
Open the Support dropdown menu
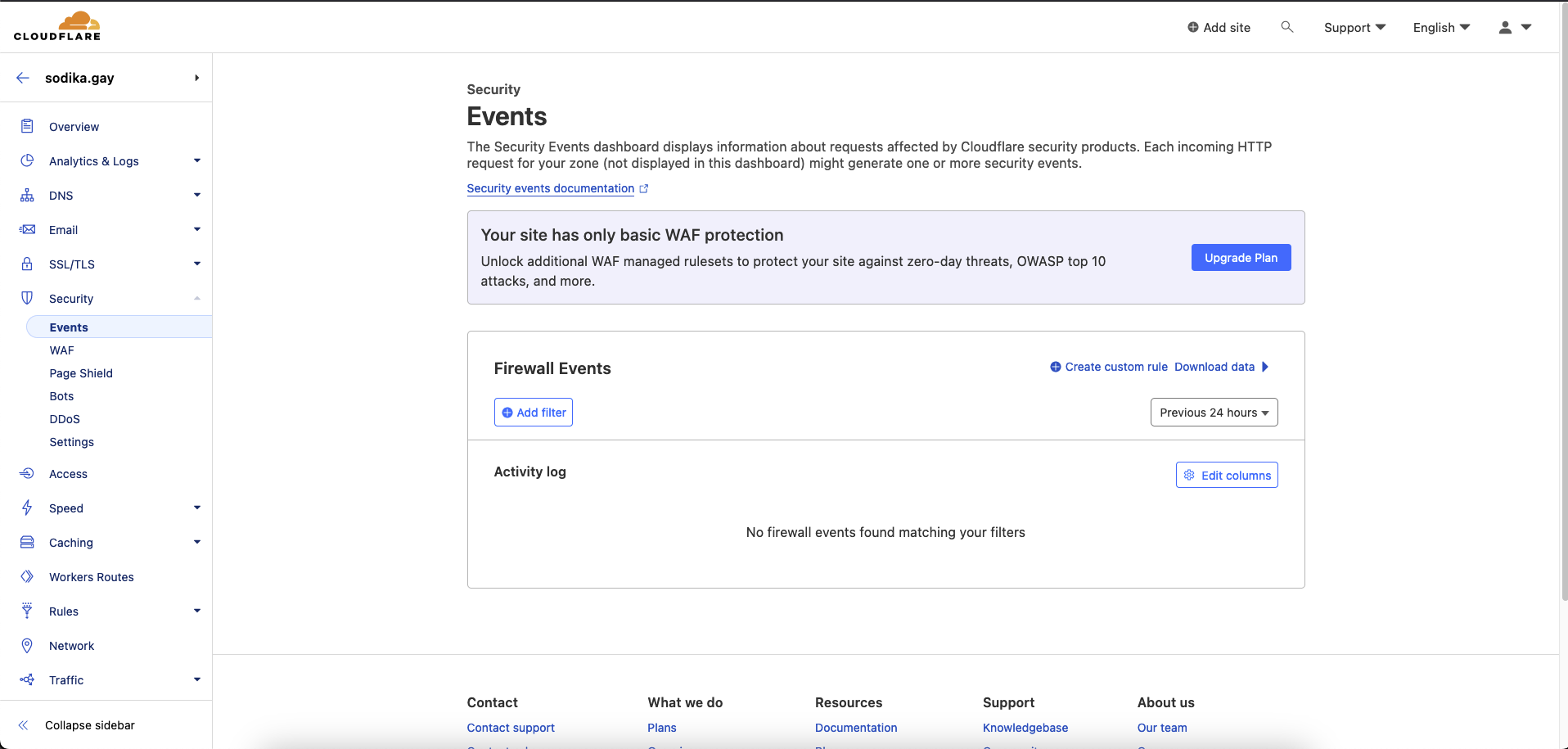coord(1354,27)
